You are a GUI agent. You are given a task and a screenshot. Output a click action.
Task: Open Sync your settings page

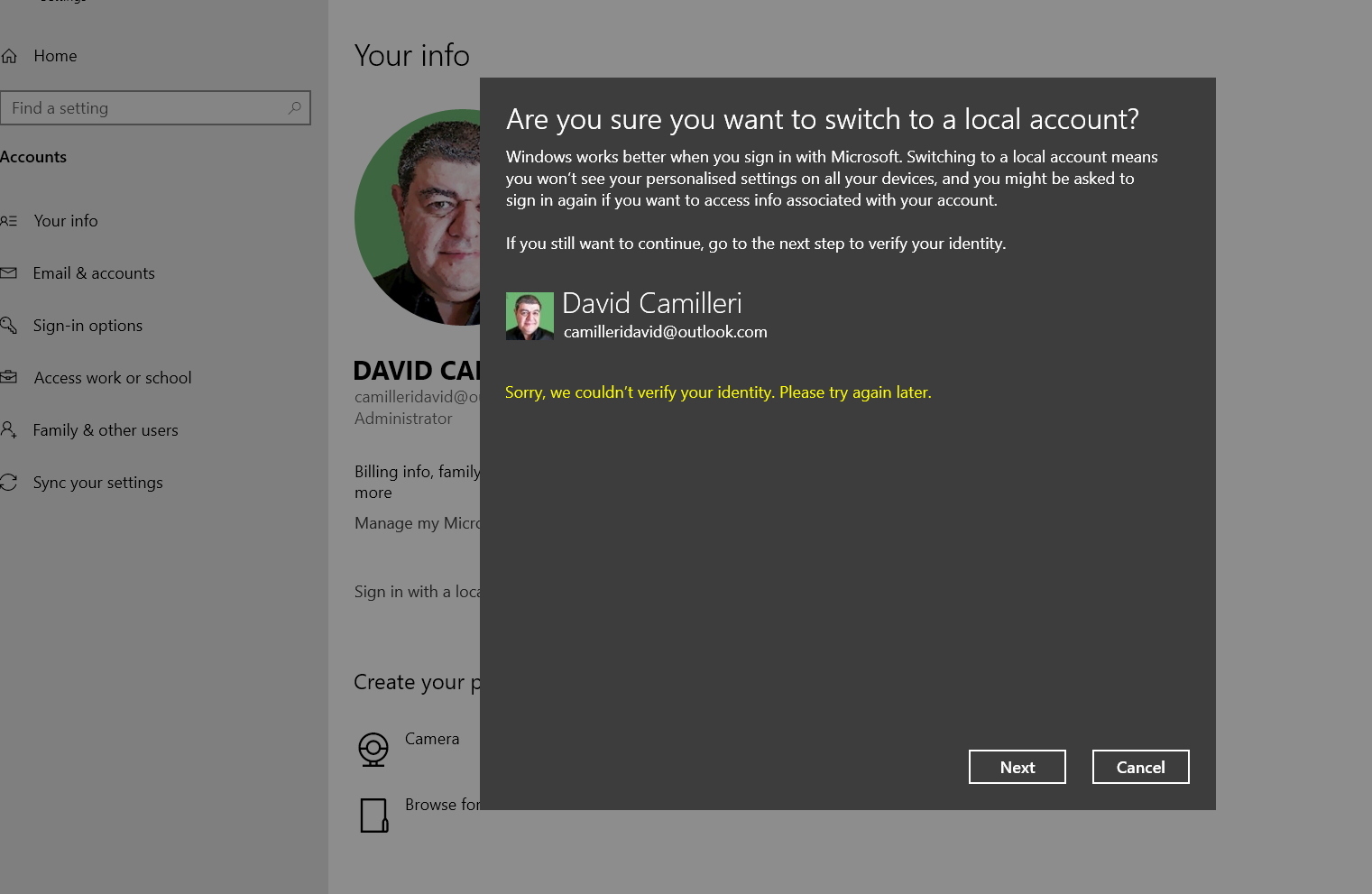click(98, 483)
